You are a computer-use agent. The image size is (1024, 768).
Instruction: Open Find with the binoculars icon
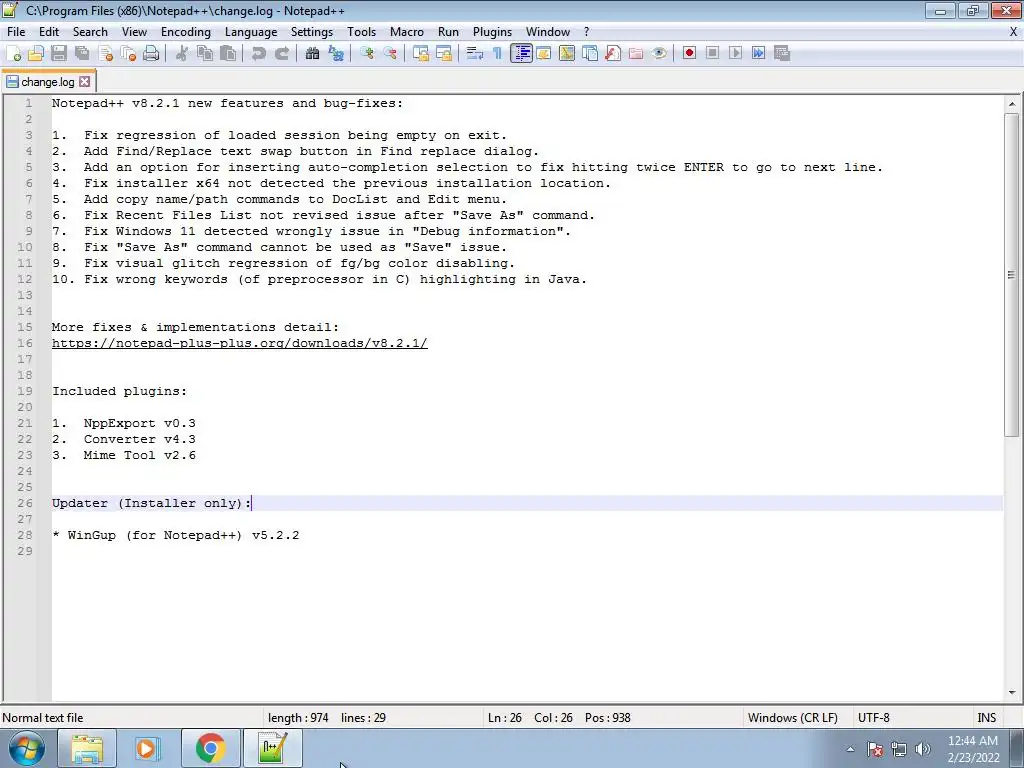(x=313, y=54)
